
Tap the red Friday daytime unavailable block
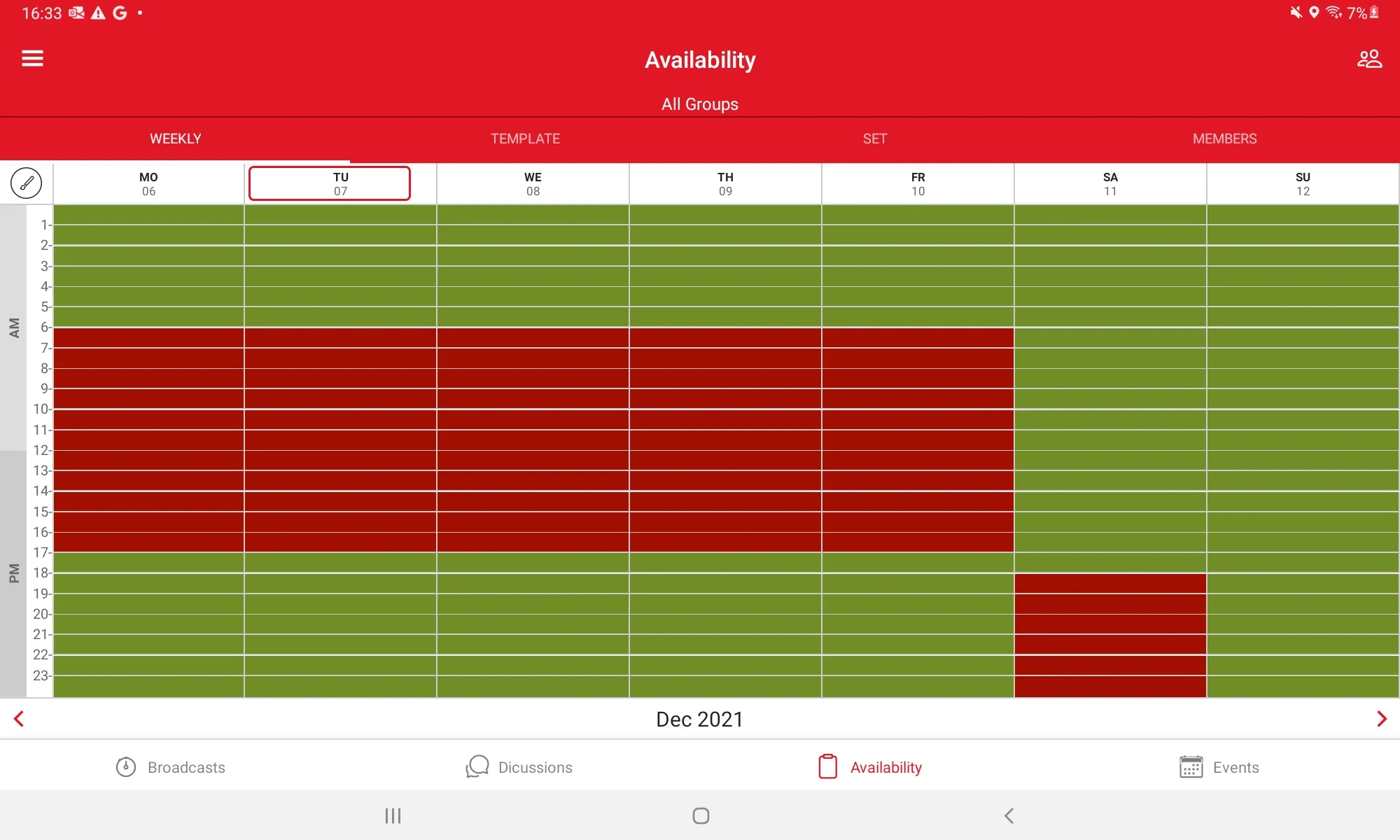click(x=918, y=440)
